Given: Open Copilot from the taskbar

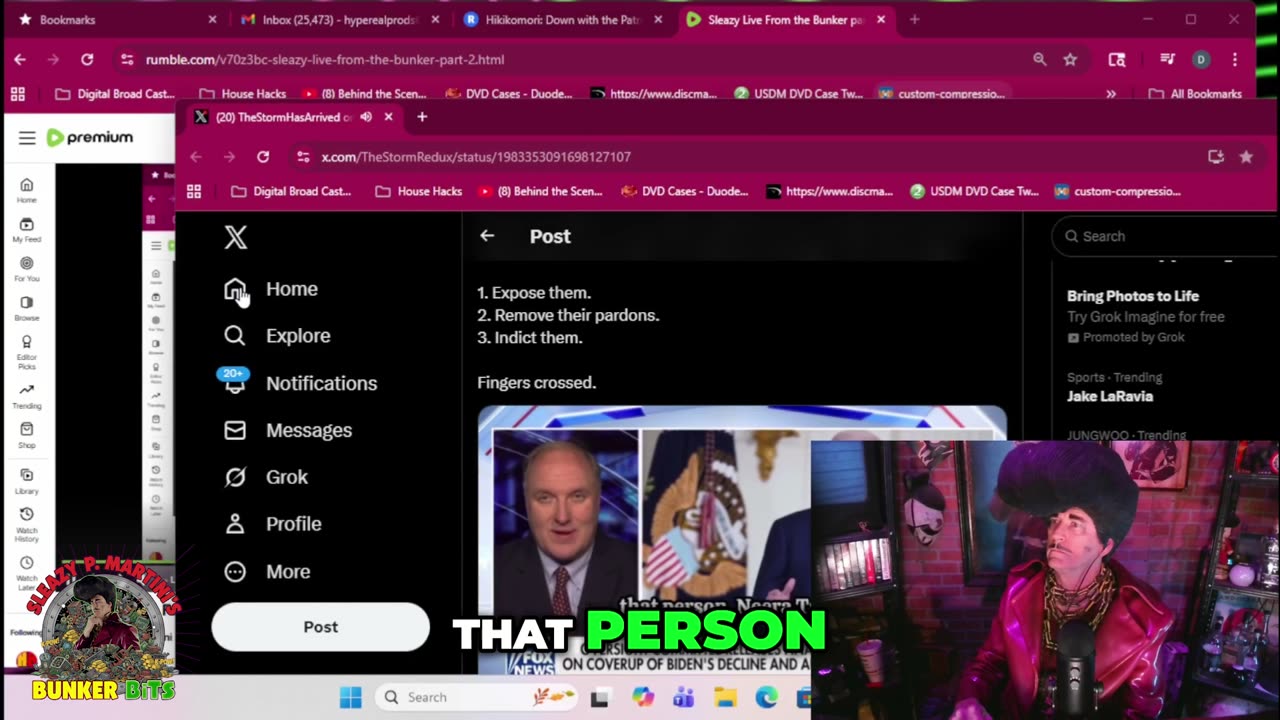Looking at the screenshot, I should 642,697.
